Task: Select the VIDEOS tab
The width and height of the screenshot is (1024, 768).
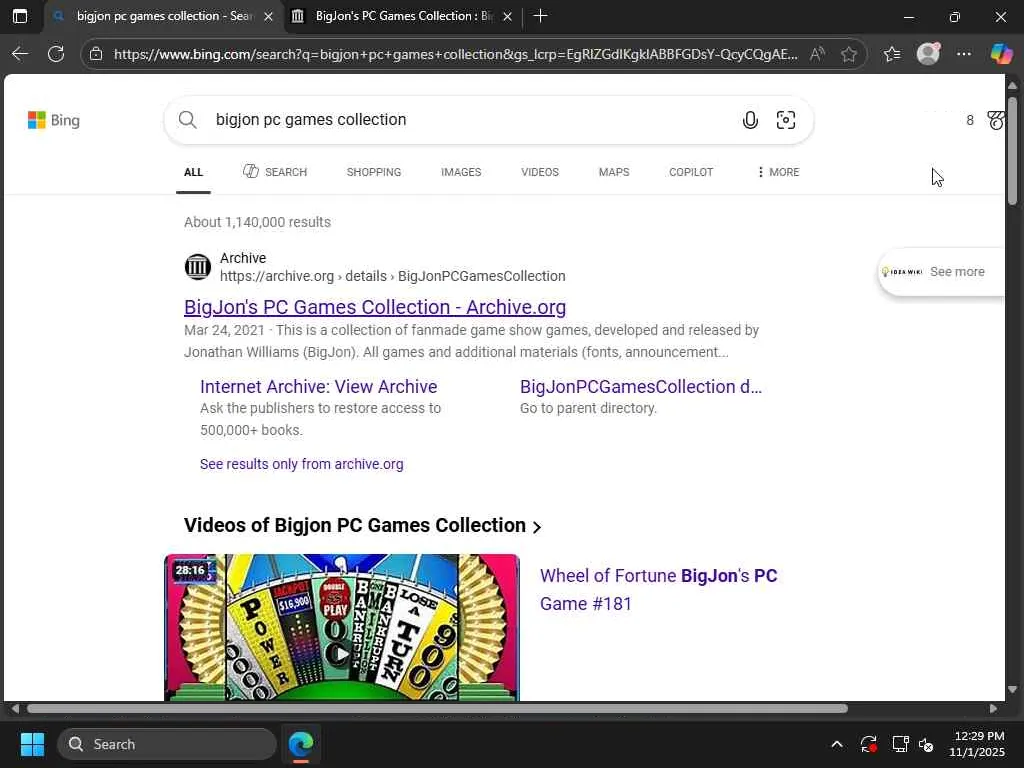Action: (x=540, y=172)
